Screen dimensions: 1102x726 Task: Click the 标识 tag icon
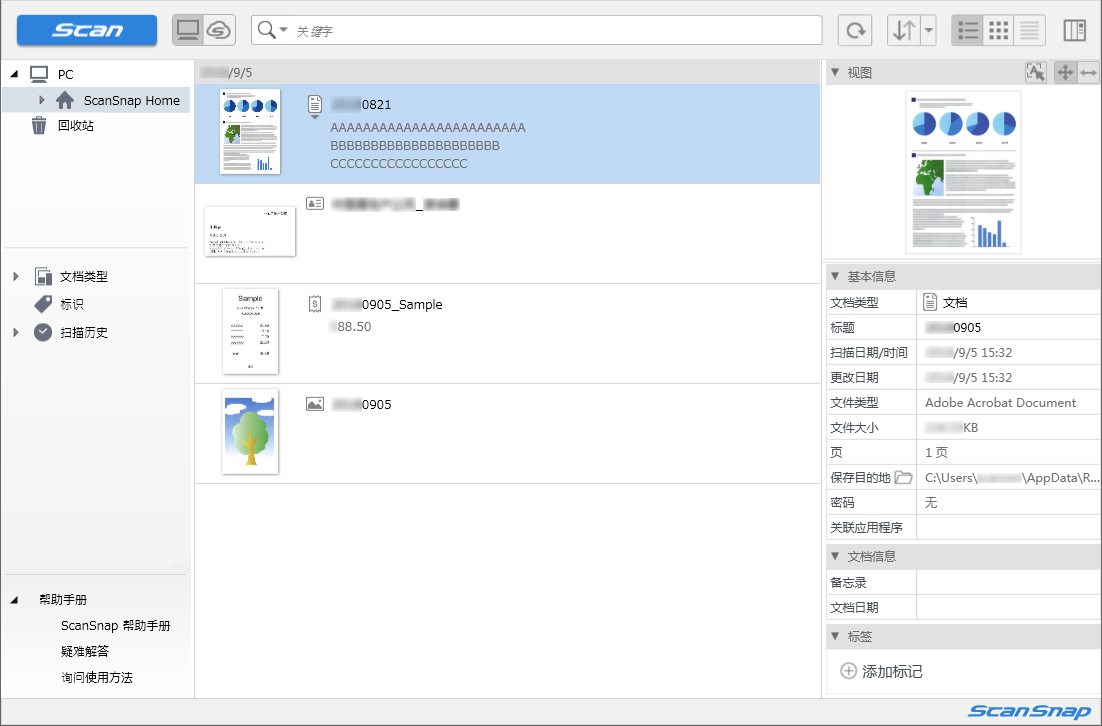(43, 304)
